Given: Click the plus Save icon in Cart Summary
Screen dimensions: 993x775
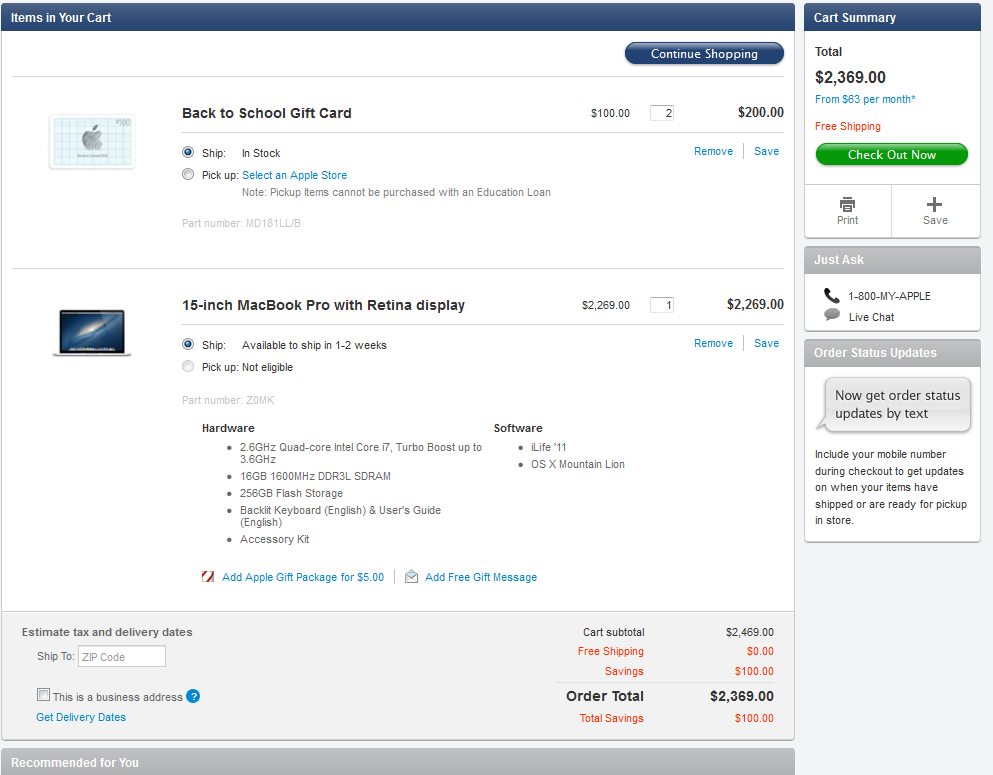Looking at the screenshot, I should 934,205.
